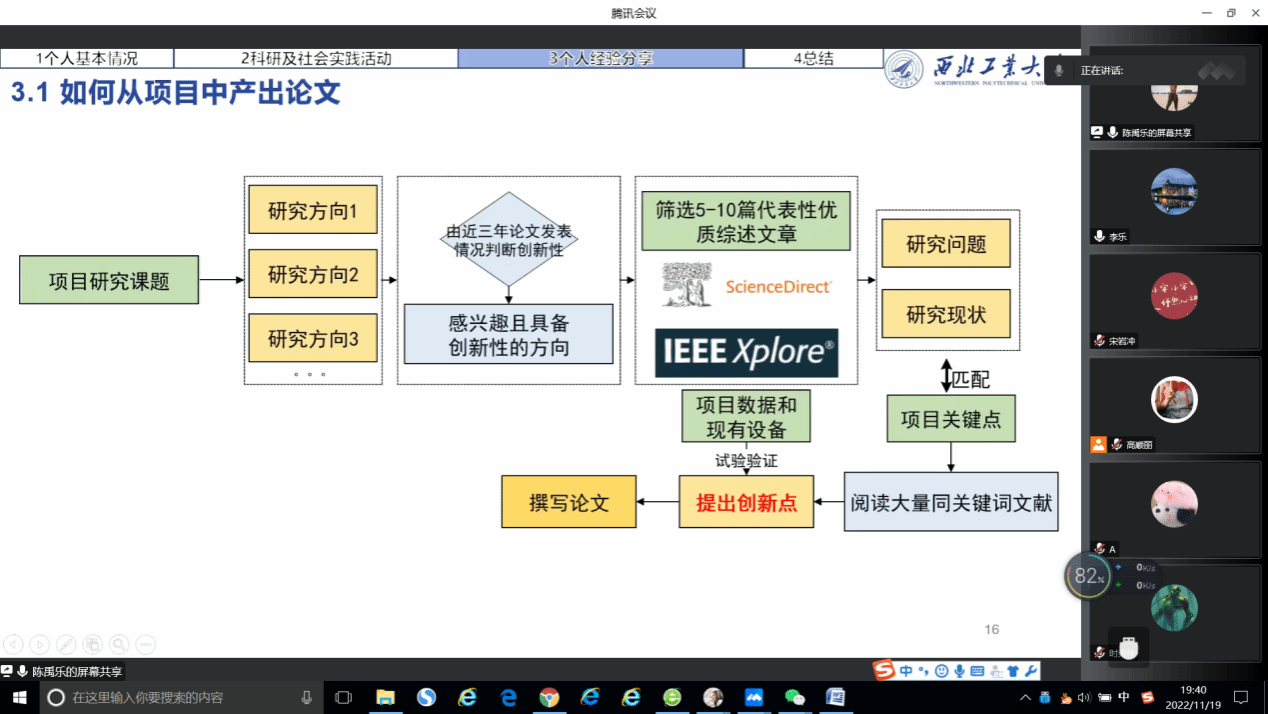This screenshot has width=1268, height=714.
Task: Open File Explorer from the taskbar
Action: tap(385, 697)
